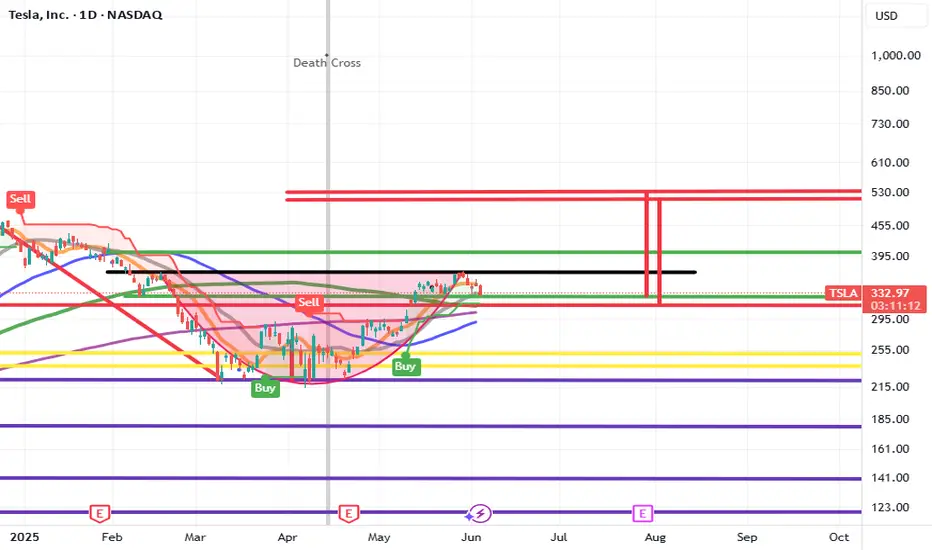Click the 03:11:12 bar countdown timer
The image size is (932, 550).
(894, 306)
